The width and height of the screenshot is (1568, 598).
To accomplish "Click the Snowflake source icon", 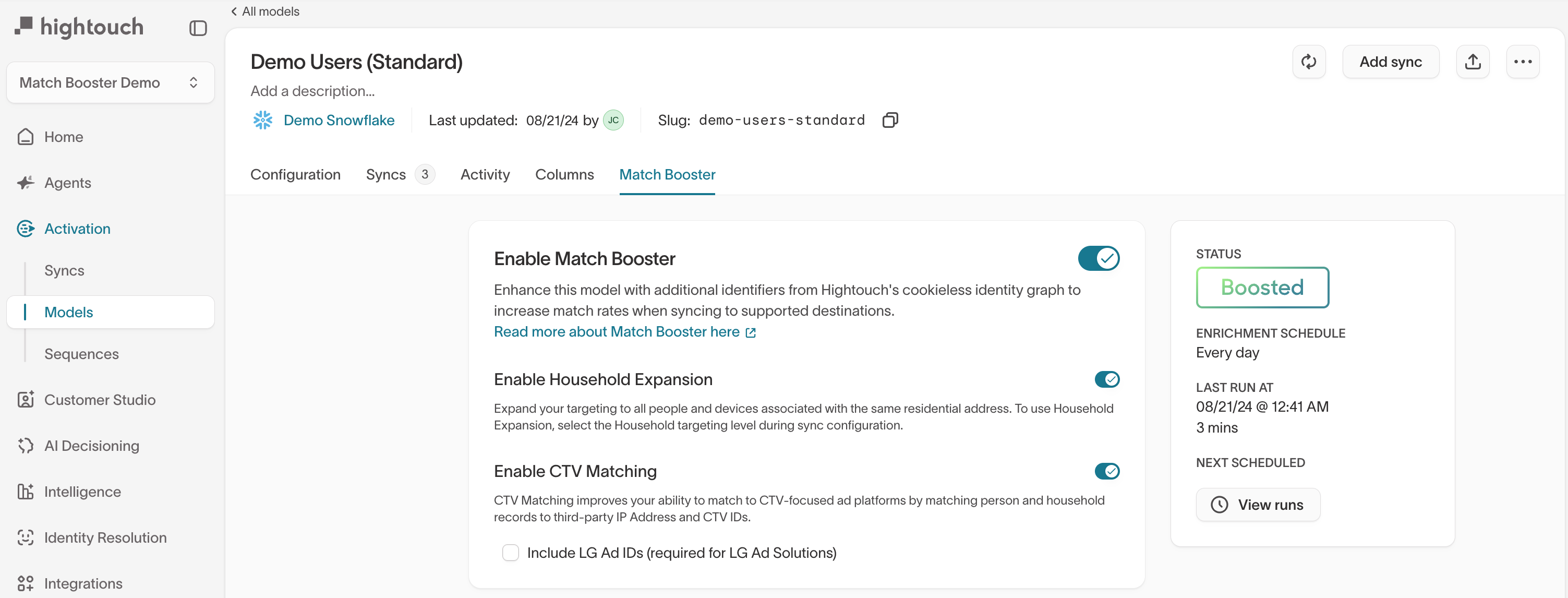I will [x=262, y=120].
